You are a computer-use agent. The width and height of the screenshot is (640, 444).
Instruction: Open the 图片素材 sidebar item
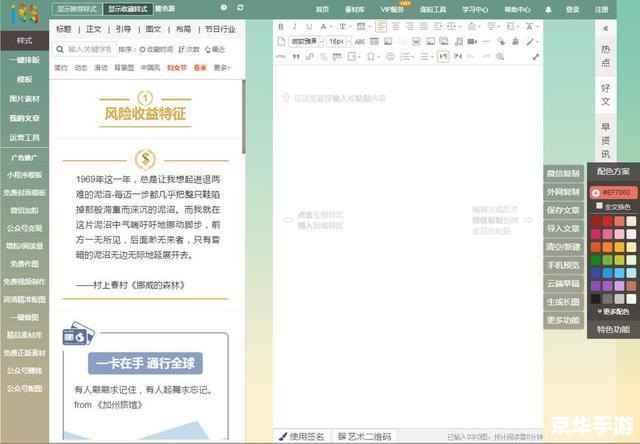(x=24, y=99)
